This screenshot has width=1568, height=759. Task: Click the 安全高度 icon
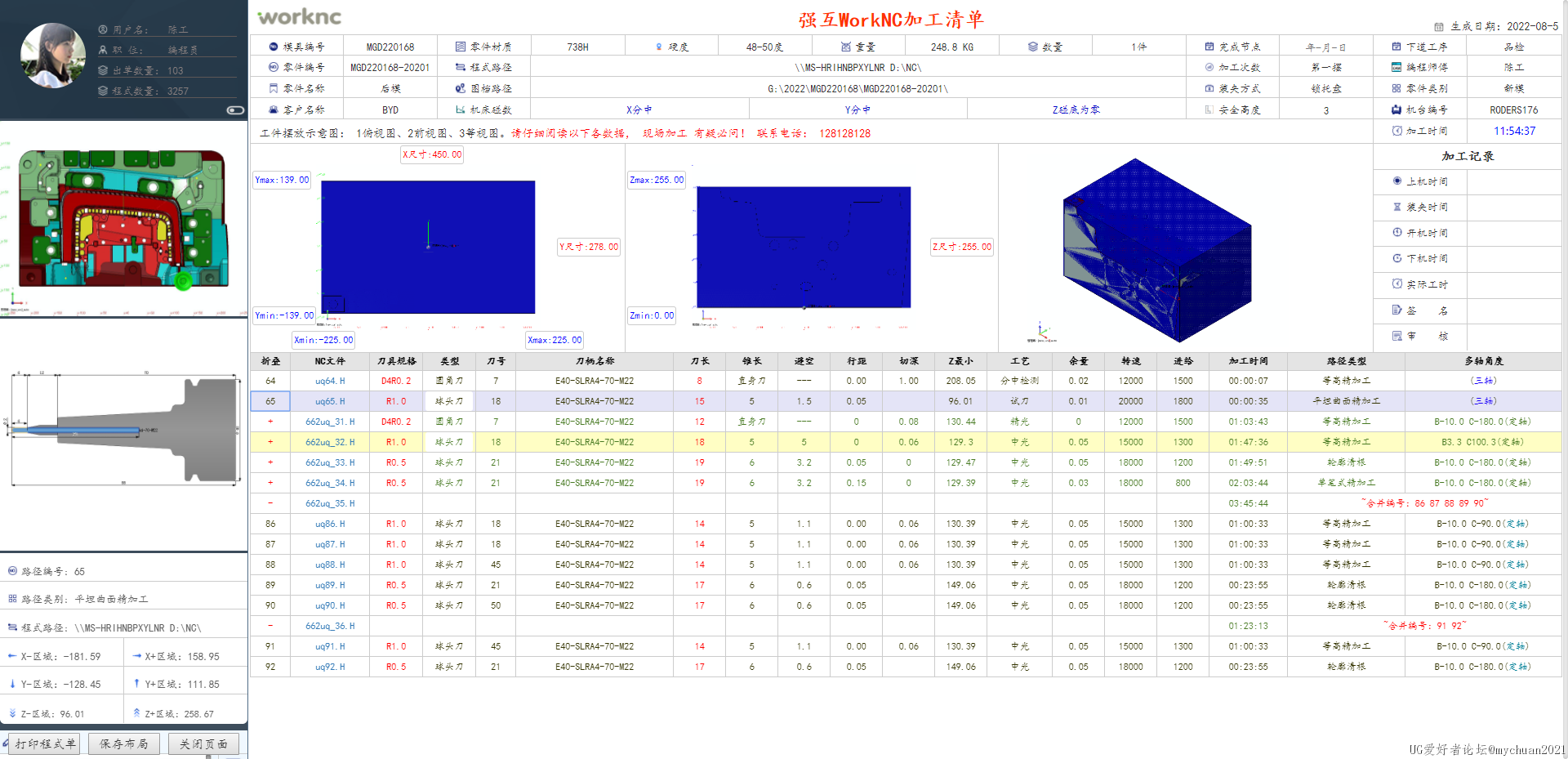tap(1209, 109)
